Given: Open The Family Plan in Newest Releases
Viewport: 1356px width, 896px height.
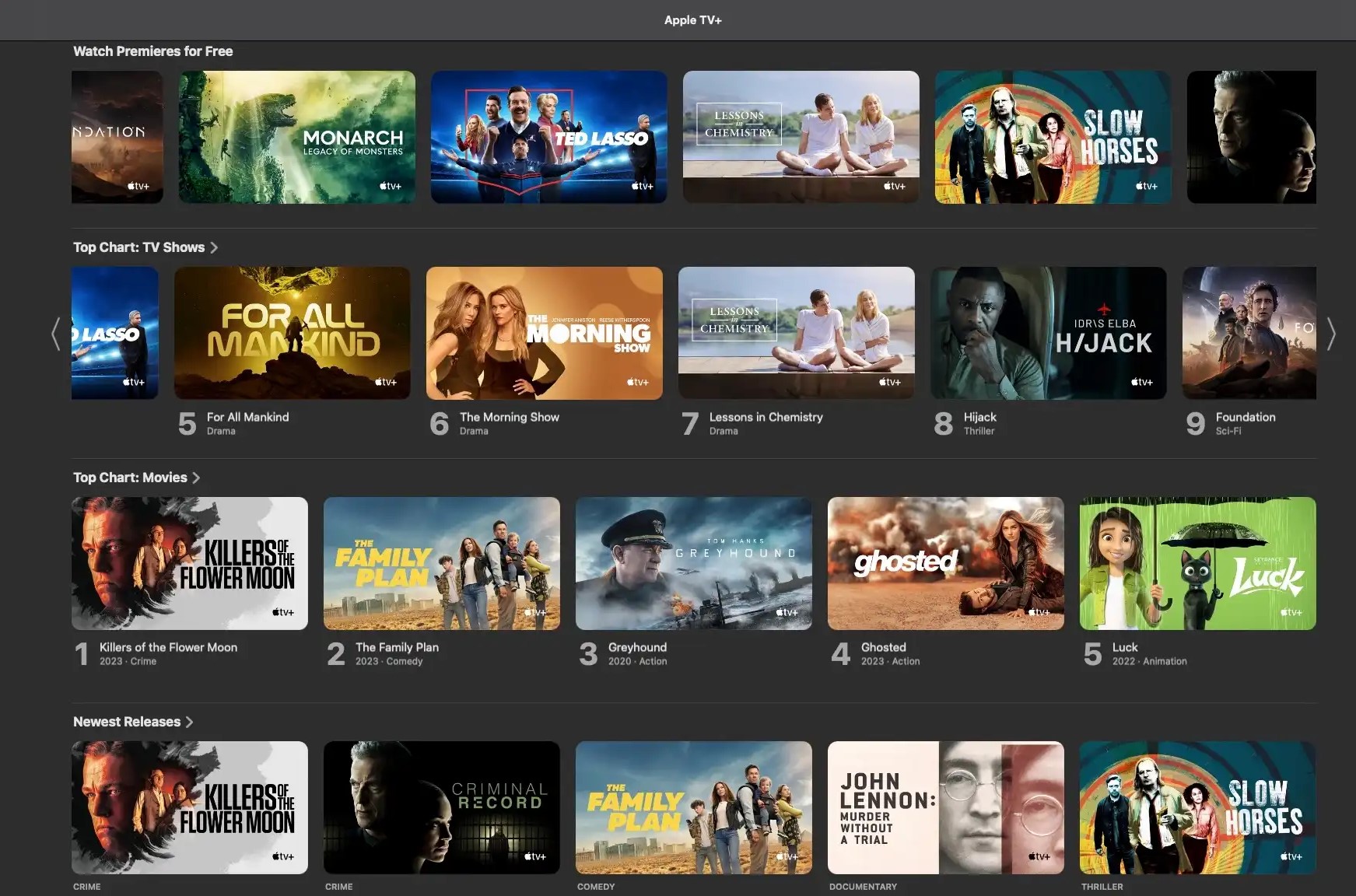Looking at the screenshot, I should (x=694, y=808).
